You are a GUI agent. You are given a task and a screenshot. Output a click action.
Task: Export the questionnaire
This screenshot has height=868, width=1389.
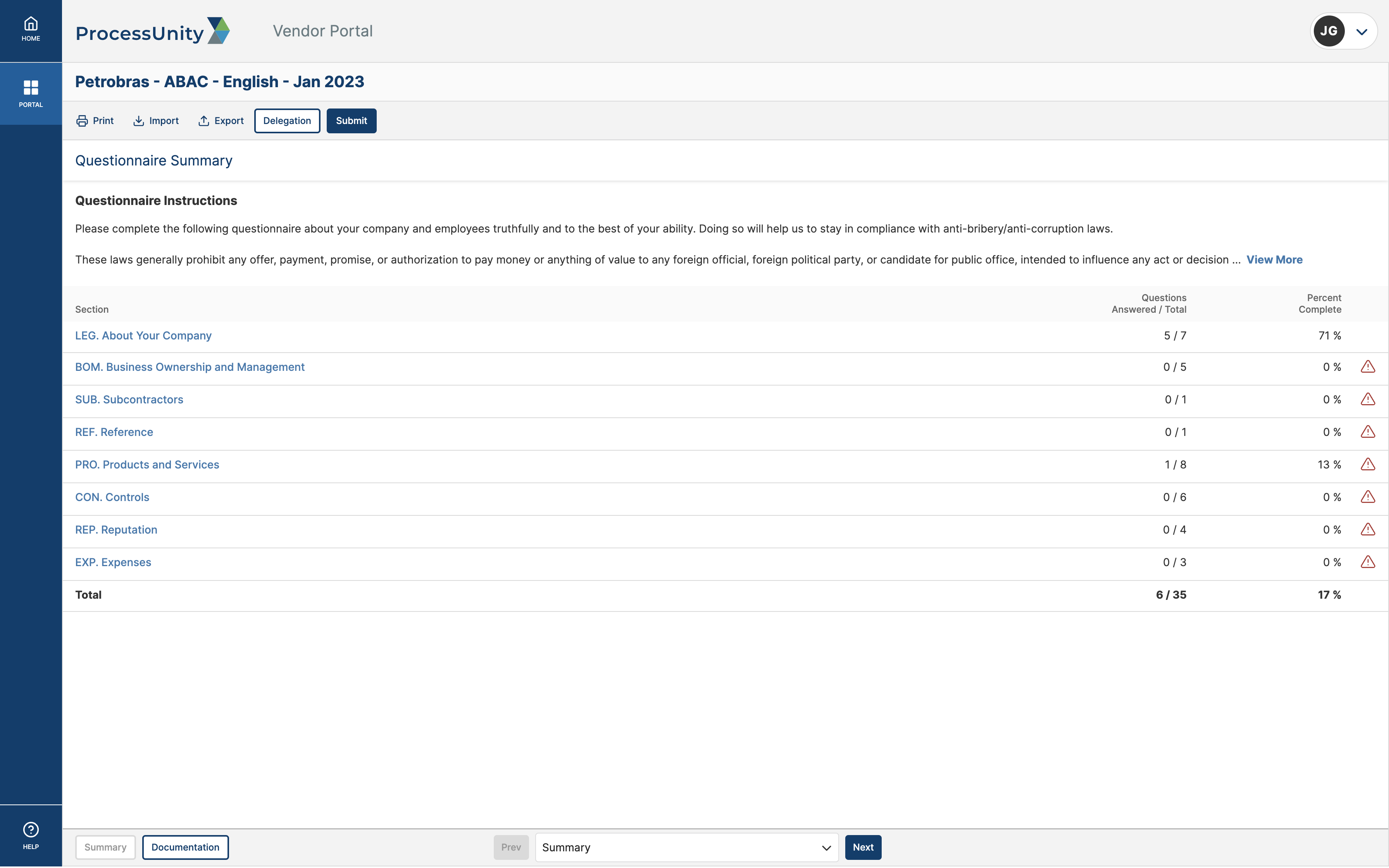click(221, 121)
